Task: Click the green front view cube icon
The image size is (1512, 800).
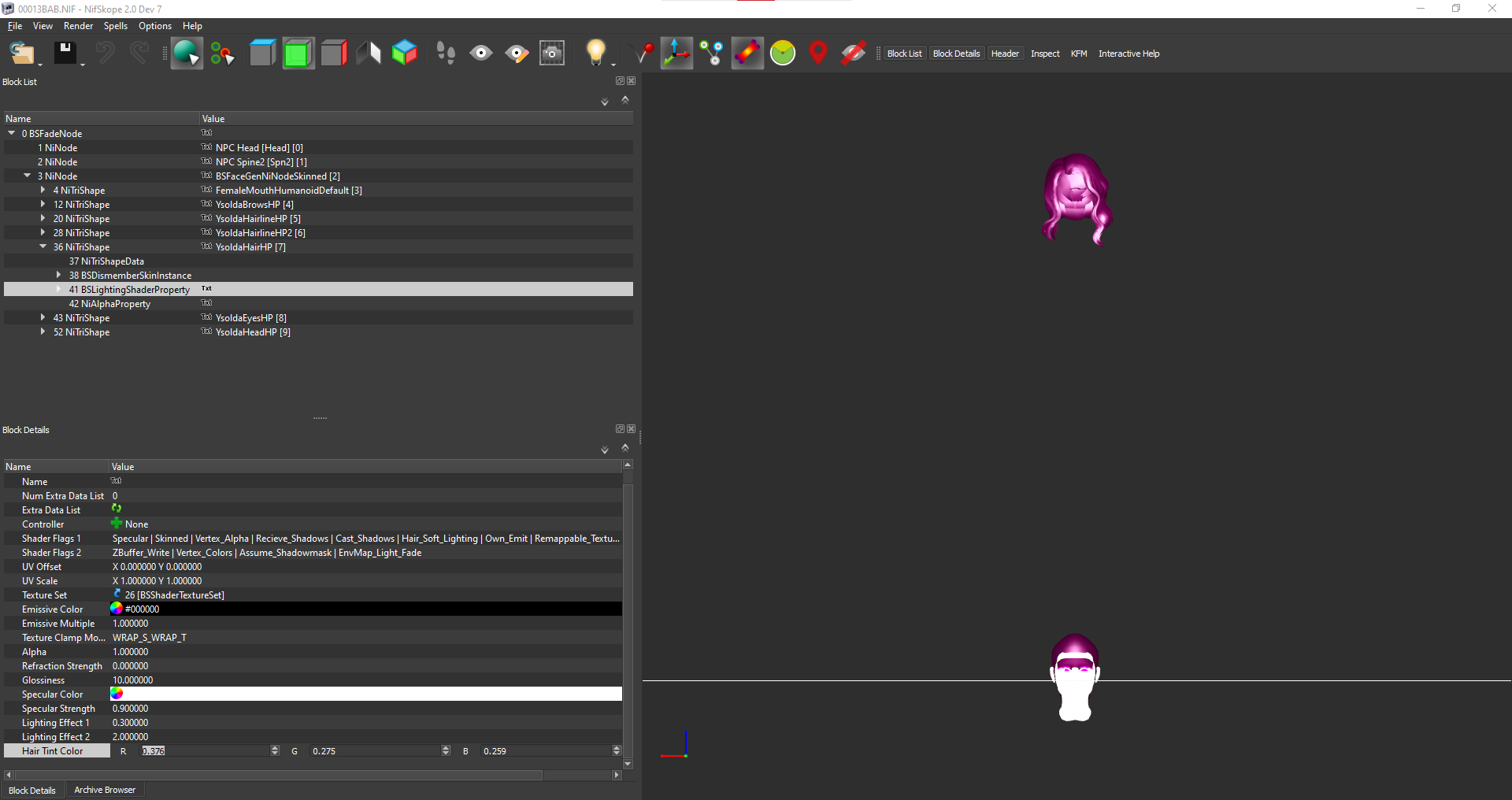Action: click(298, 53)
